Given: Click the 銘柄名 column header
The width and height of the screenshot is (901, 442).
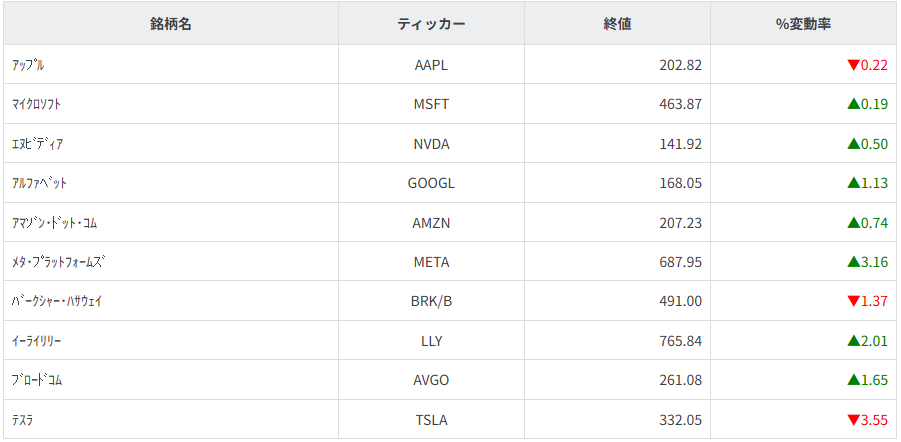Looking at the screenshot, I should (x=171, y=24).
